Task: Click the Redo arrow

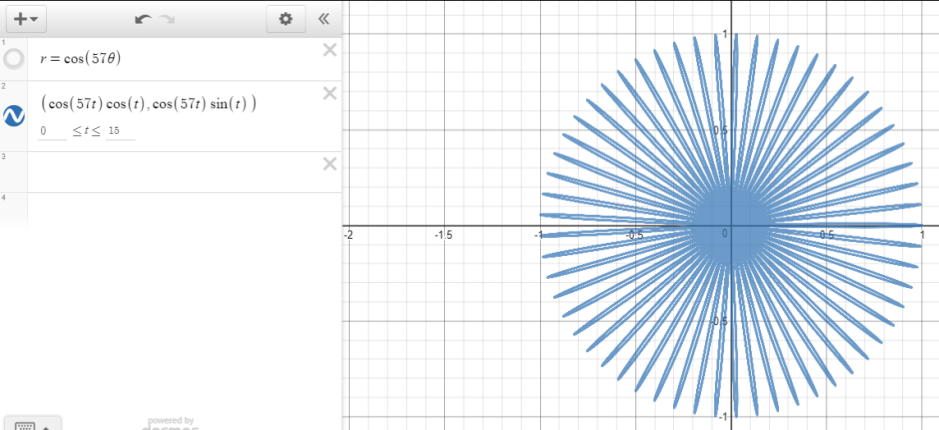Action: [167, 19]
